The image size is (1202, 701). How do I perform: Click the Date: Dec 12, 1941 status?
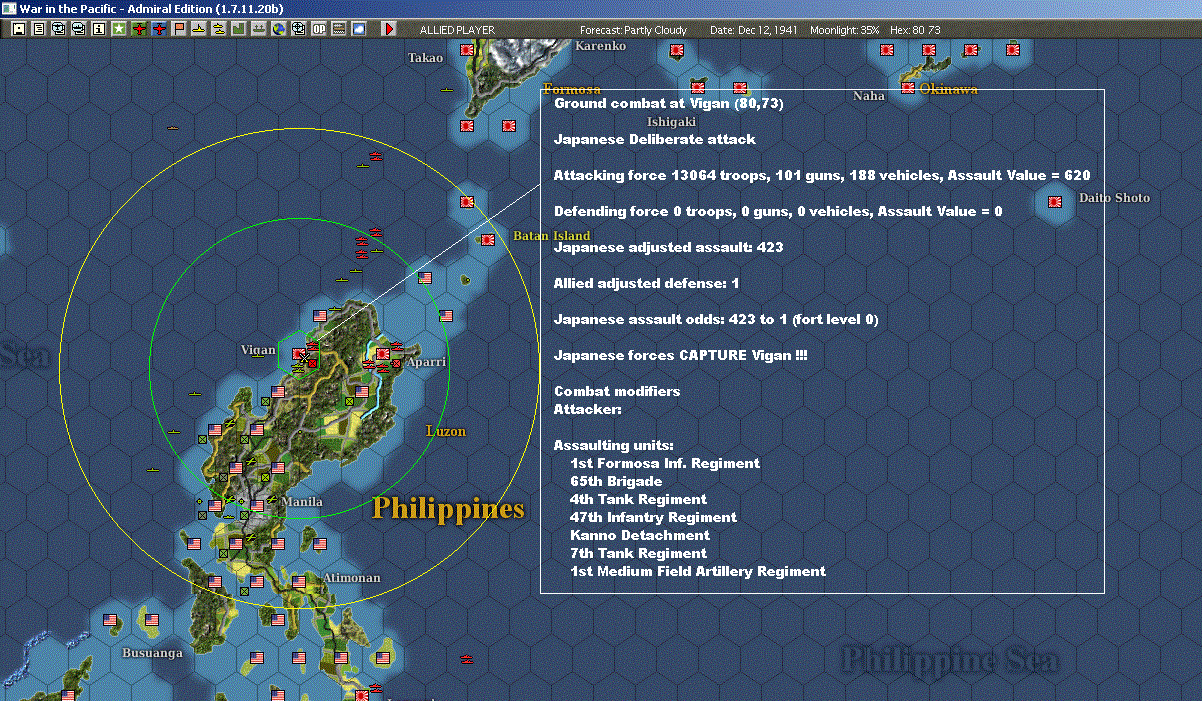pyautogui.click(x=753, y=30)
